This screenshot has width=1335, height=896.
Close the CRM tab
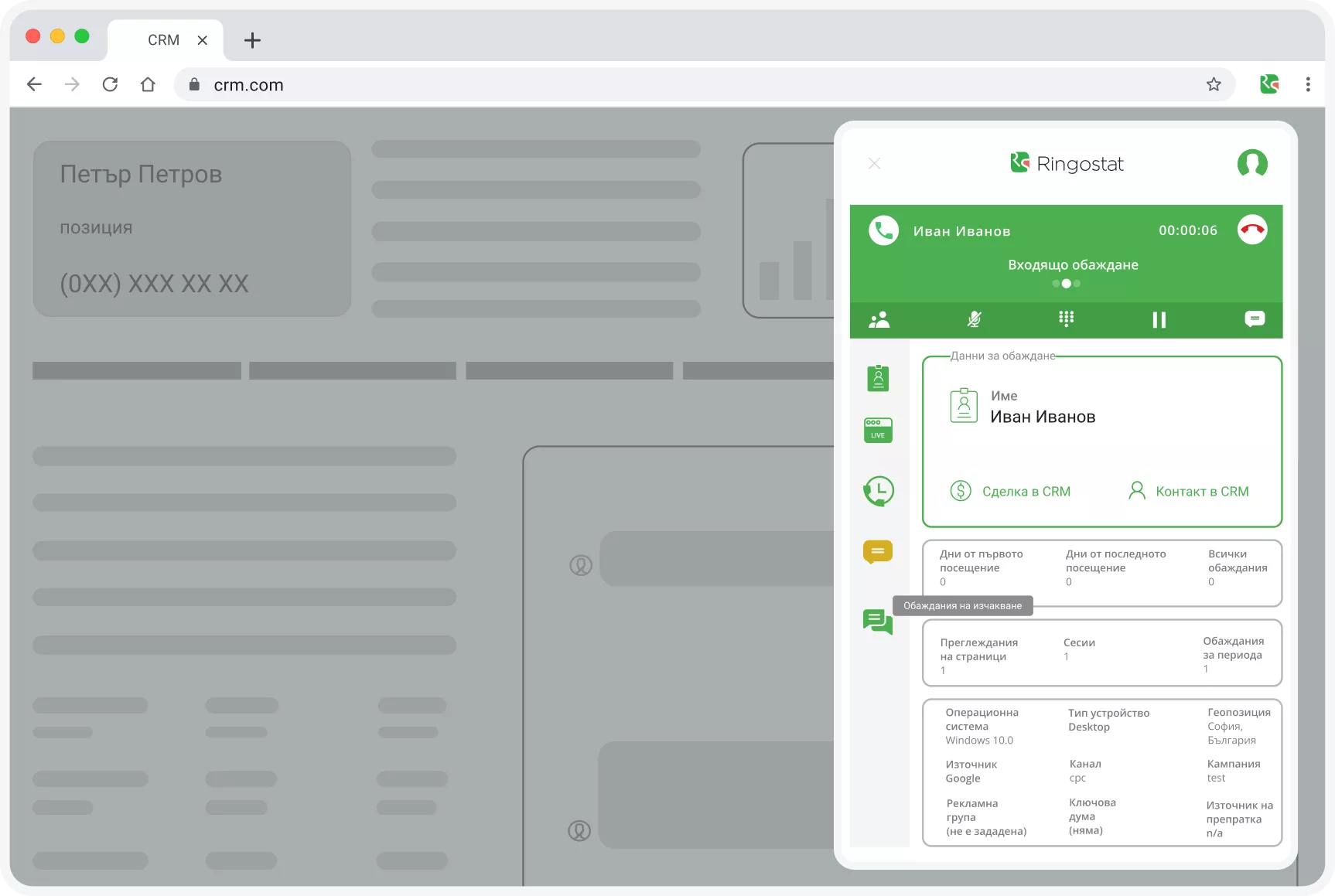203,40
